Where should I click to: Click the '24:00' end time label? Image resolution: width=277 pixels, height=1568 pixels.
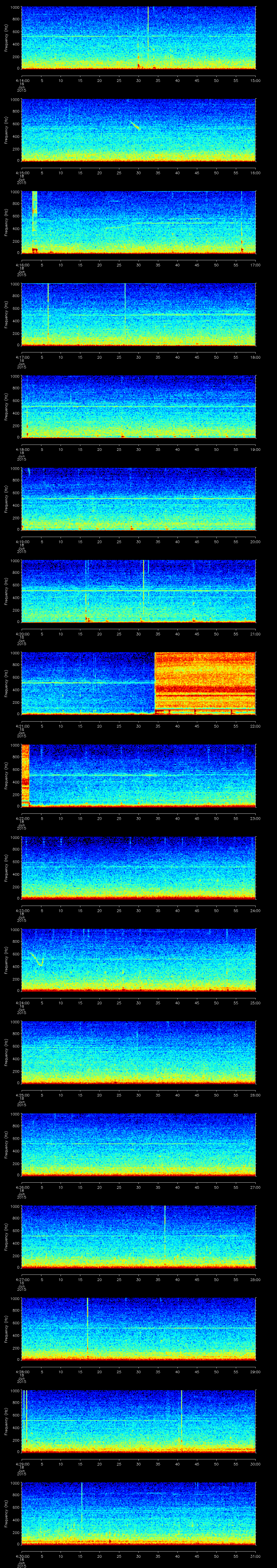click(x=256, y=910)
